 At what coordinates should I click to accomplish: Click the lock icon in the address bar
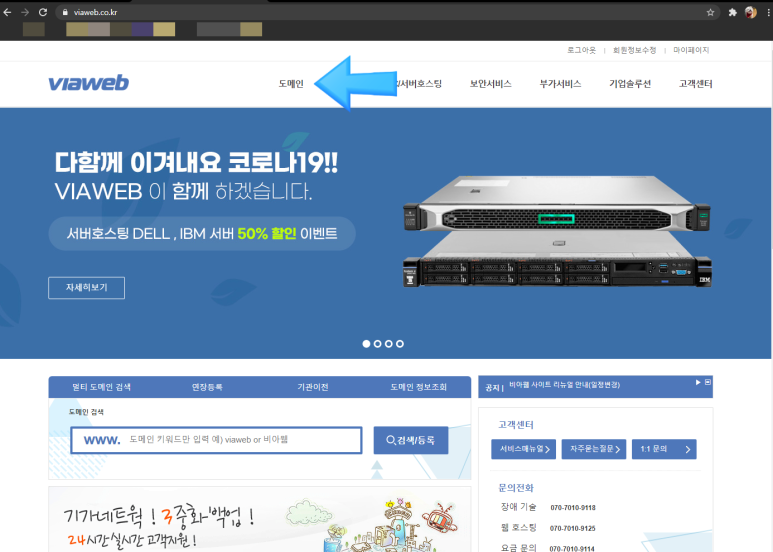click(x=65, y=12)
